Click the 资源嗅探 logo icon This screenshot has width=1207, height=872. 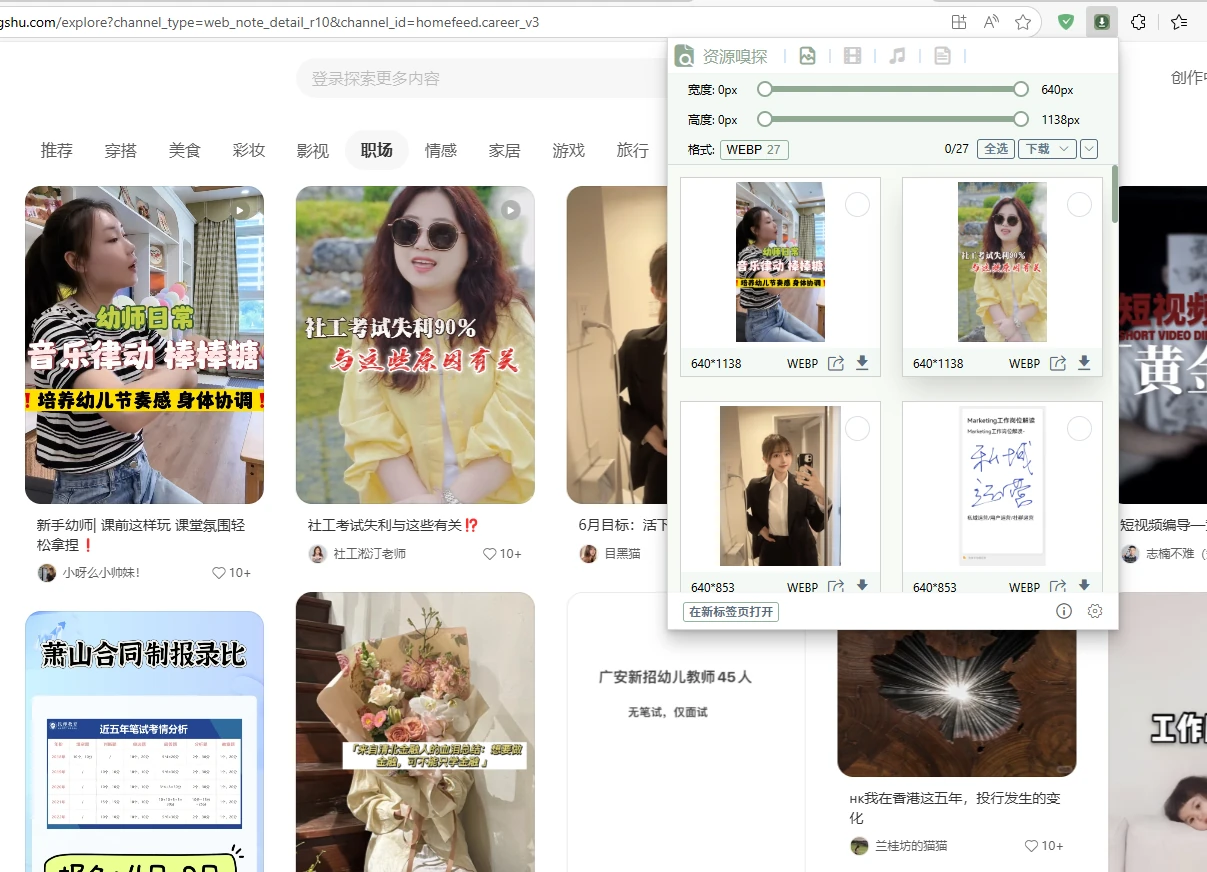(x=685, y=56)
